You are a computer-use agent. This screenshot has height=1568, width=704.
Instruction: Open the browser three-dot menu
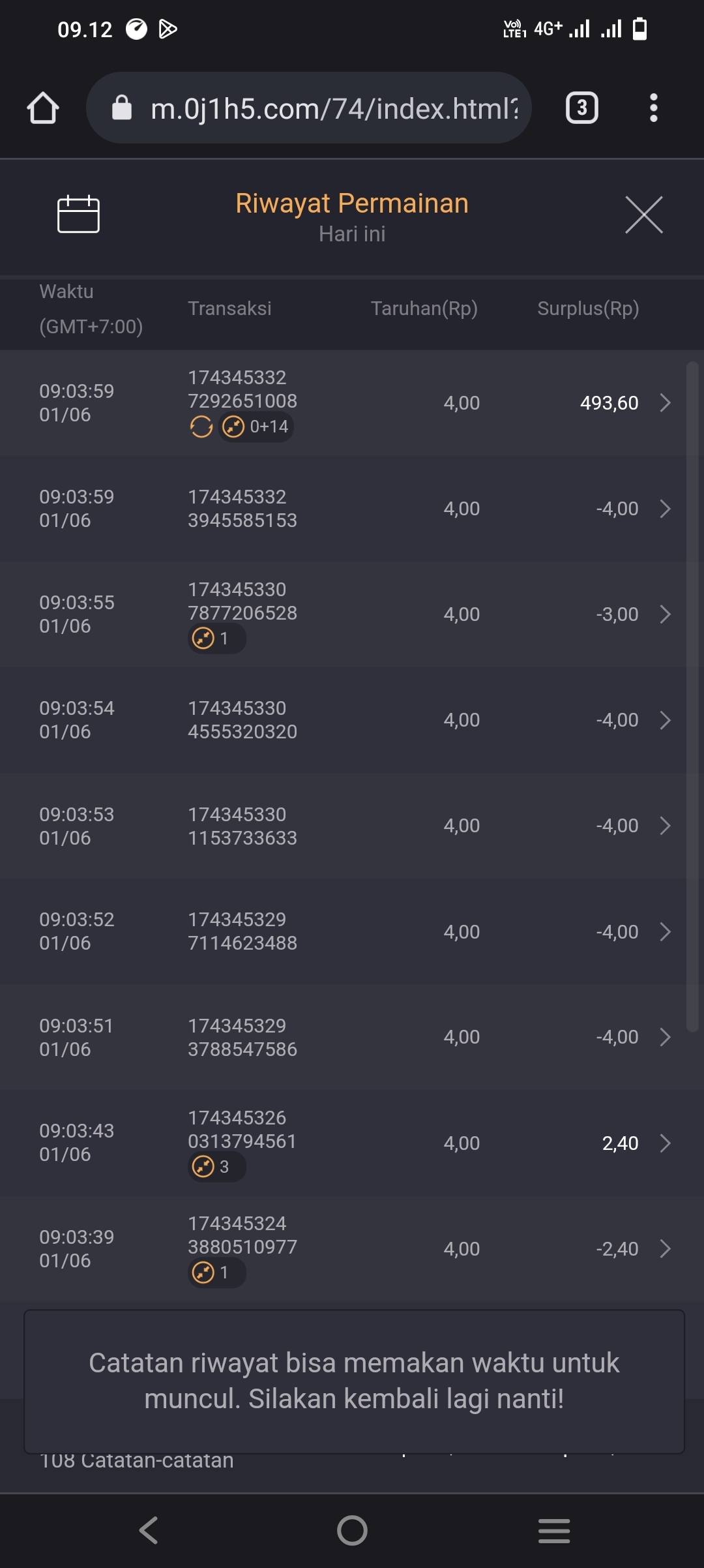[653, 108]
